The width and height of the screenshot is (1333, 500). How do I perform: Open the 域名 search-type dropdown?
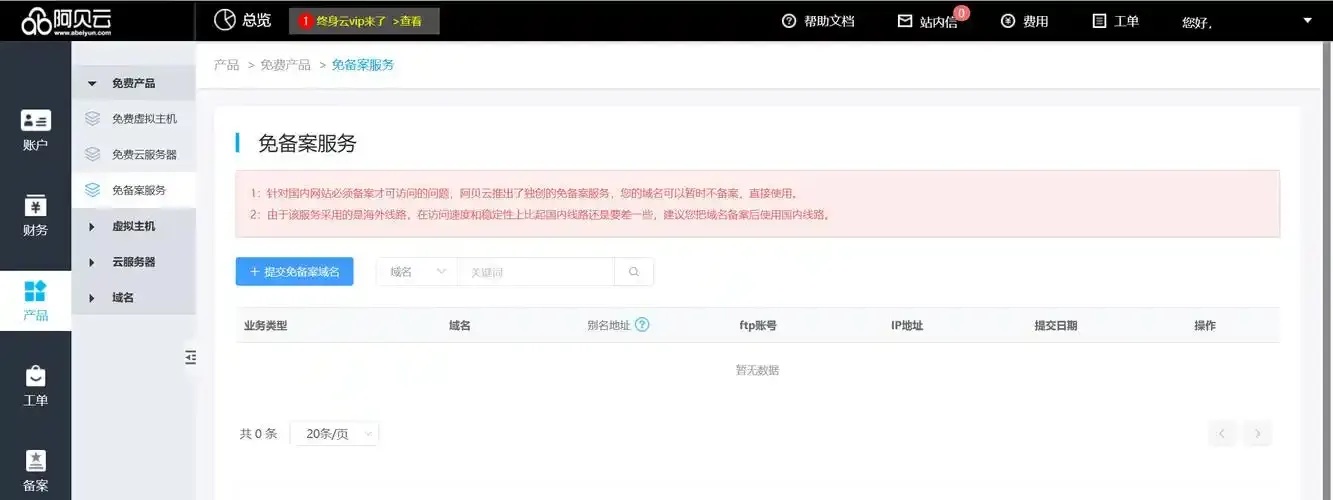tap(417, 271)
